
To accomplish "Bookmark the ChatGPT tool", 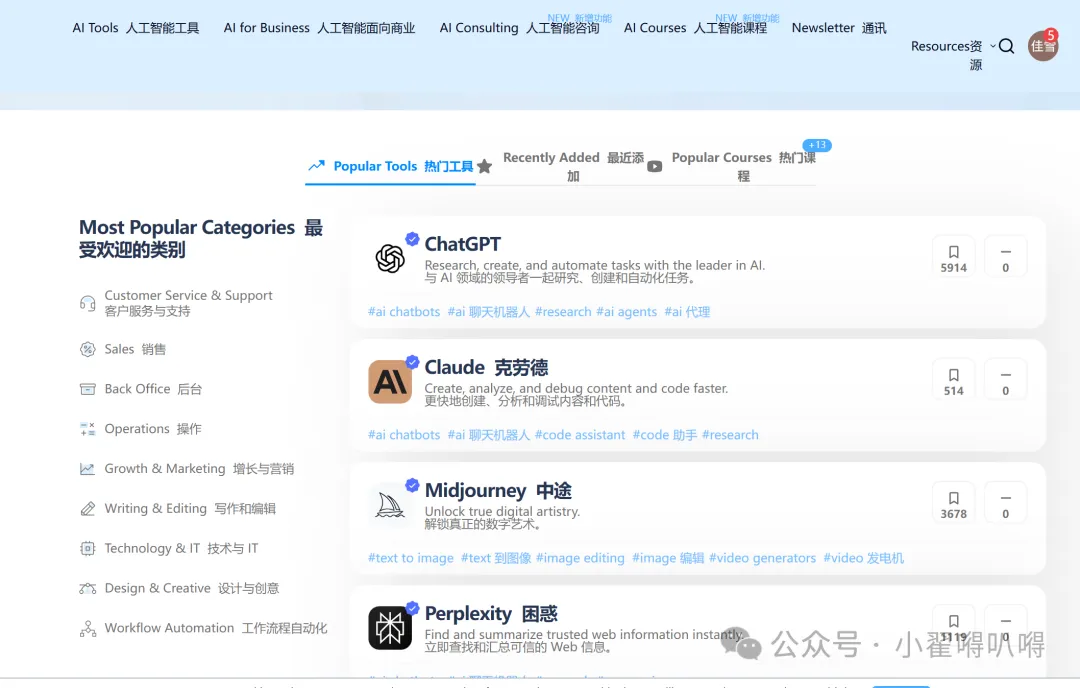I will point(953,258).
